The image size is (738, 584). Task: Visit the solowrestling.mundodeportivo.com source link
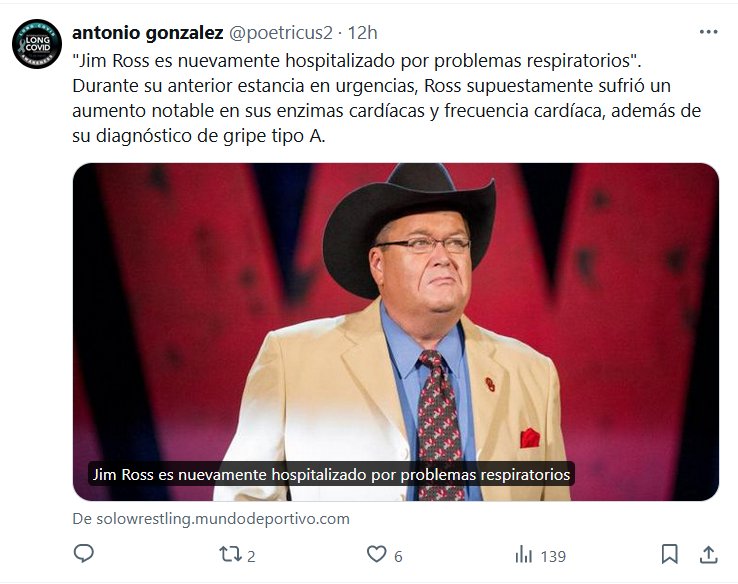[x=211, y=519]
